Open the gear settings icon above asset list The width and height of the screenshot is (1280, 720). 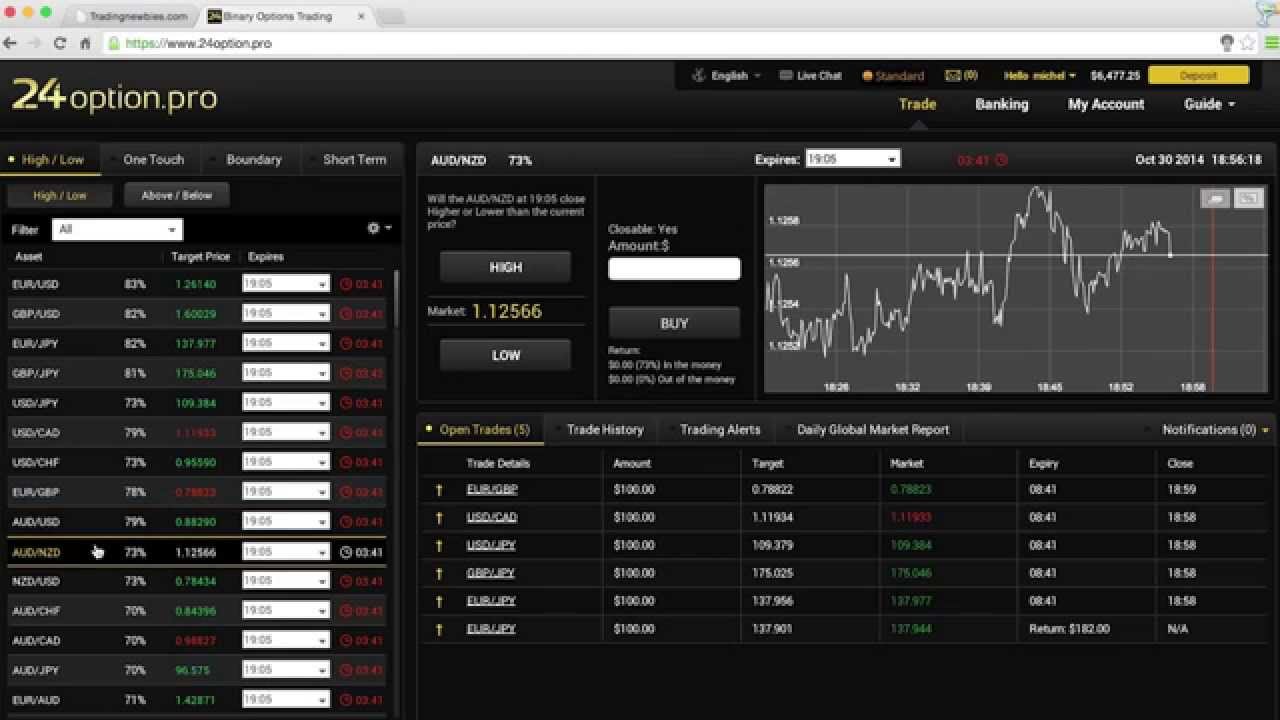373,228
